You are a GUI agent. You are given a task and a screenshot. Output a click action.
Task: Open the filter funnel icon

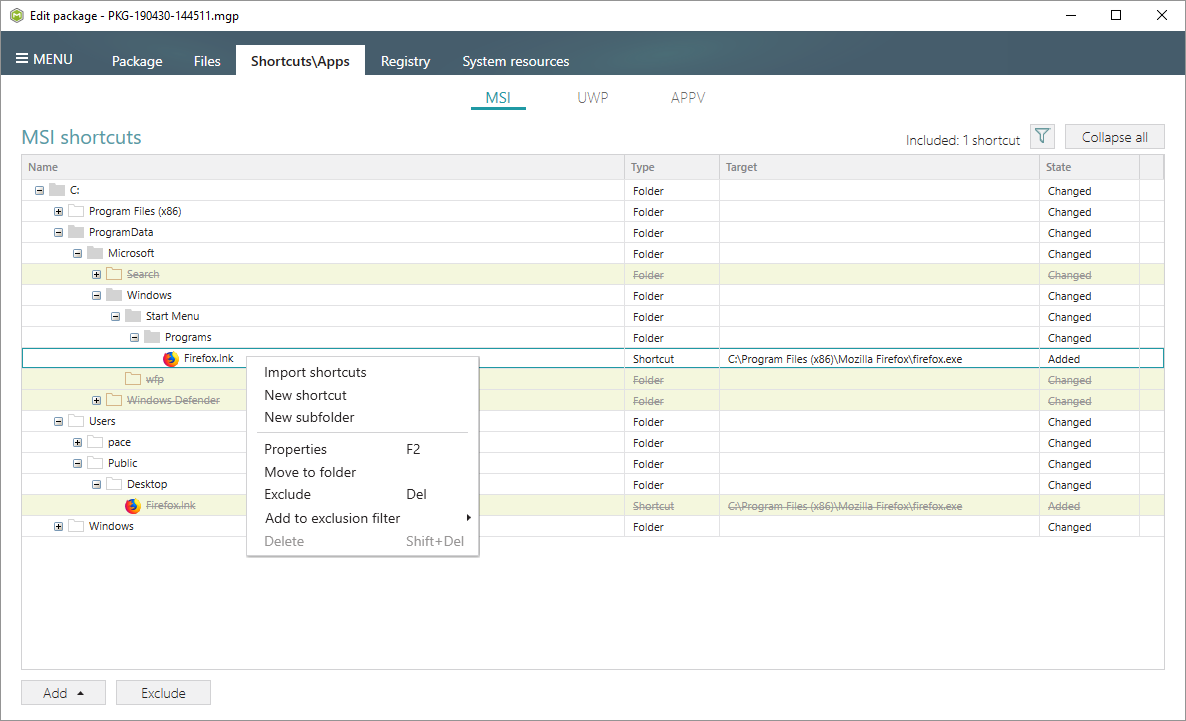(1042, 137)
